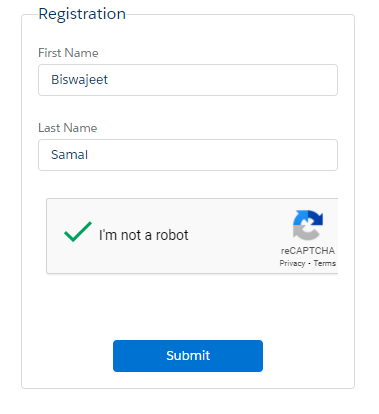
Task: Focus the First Name input field
Action: [x=188, y=80]
